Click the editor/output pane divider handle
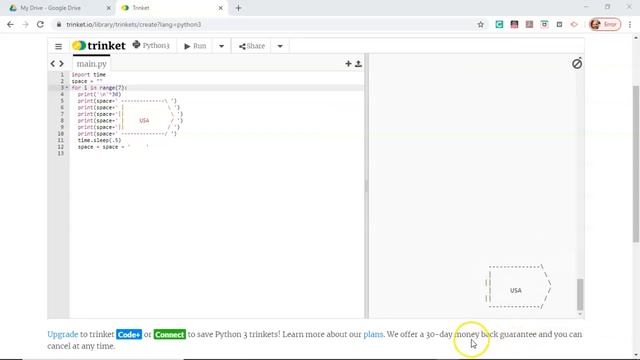 (x=367, y=186)
